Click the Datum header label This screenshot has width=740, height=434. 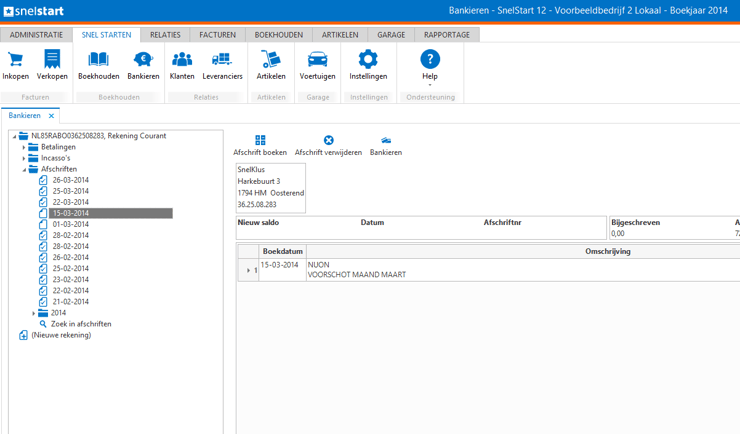372,222
